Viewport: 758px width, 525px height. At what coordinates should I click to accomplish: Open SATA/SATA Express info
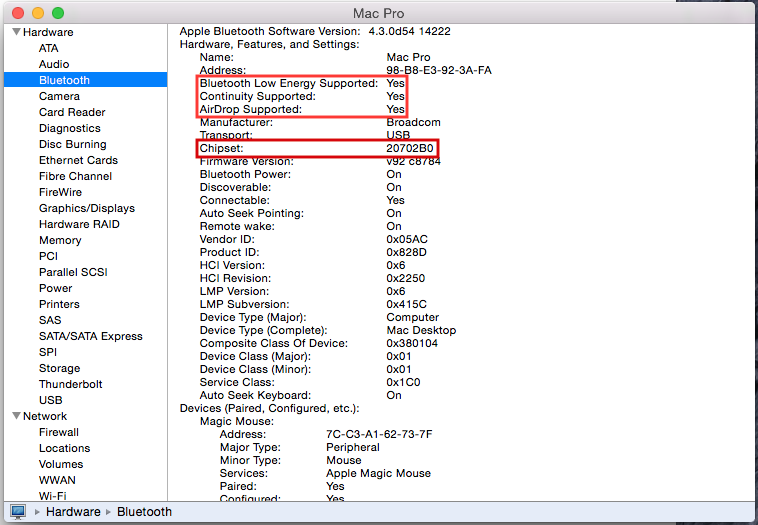[91, 336]
